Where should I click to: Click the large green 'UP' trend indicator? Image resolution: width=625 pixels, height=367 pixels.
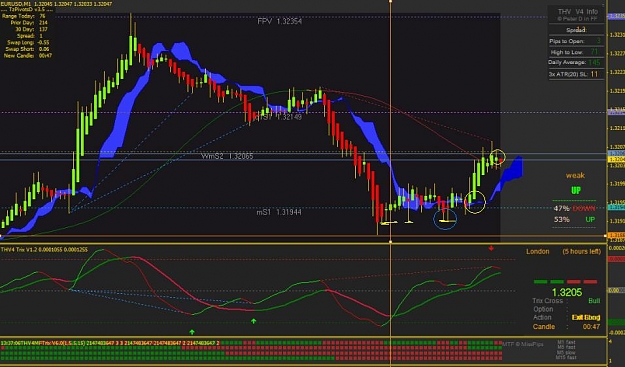[576, 190]
